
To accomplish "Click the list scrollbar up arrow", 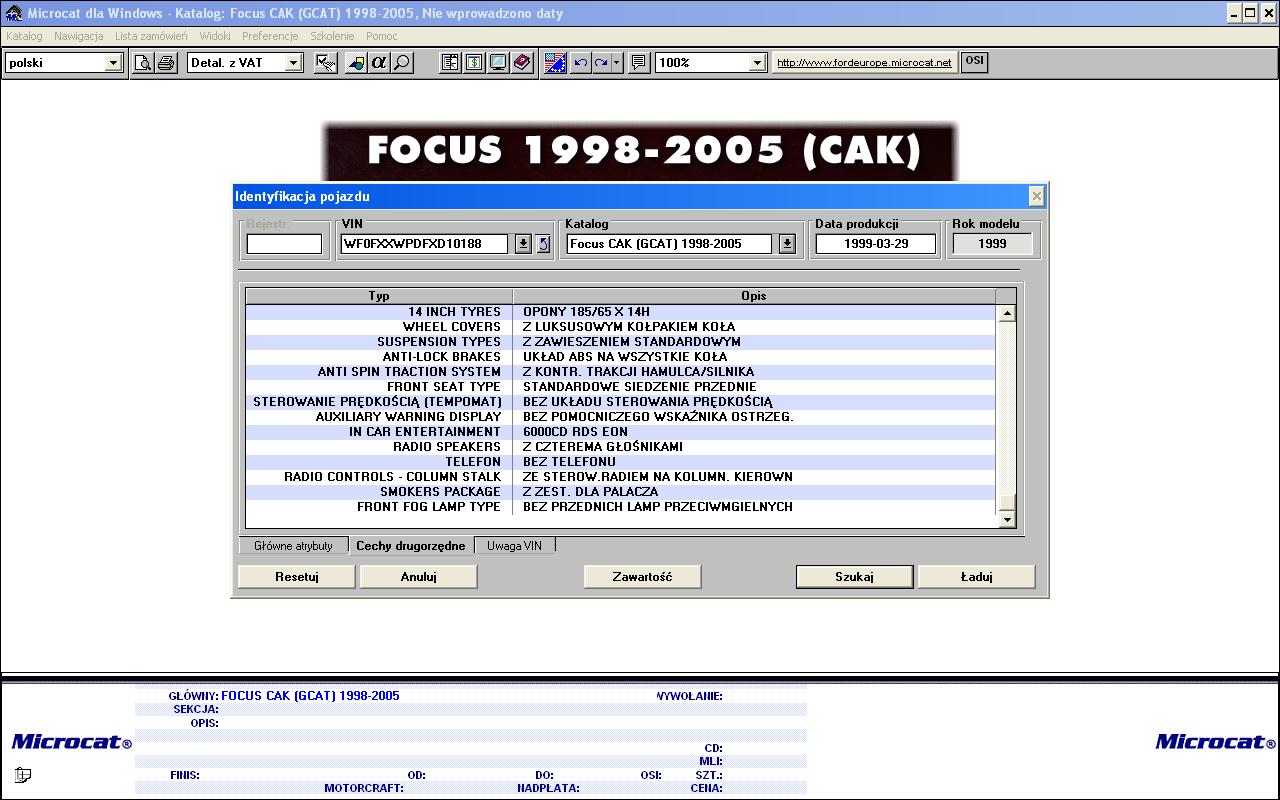I will [x=1007, y=313].
